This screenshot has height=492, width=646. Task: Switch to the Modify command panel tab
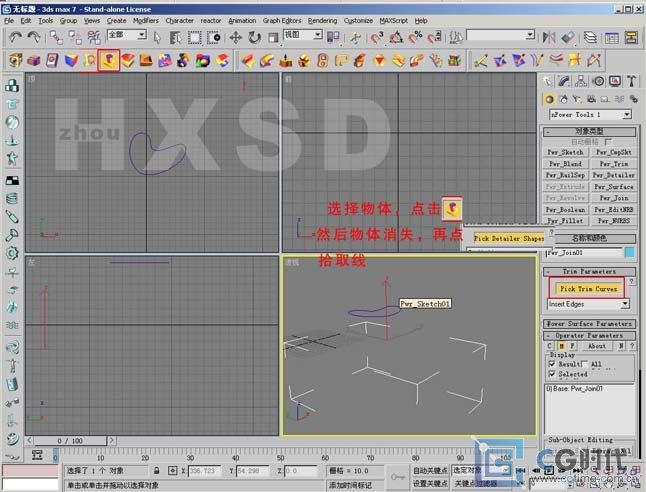click(564, 81)
